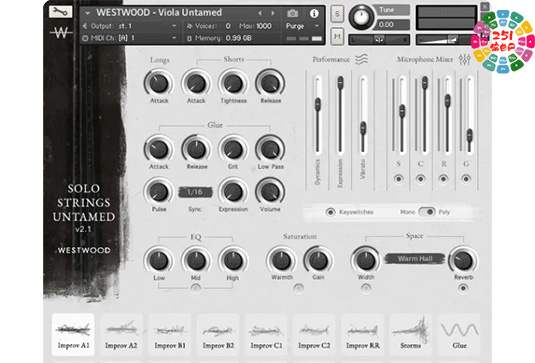This screenshot has width=535, height=363.
Task: Toggle the S microphone on/off button
Action: pos(398,178)
